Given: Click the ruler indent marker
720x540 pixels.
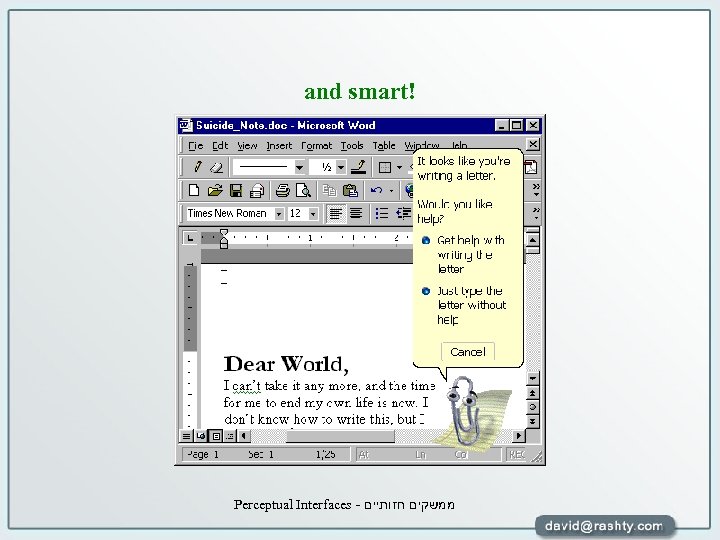Looking at the screenshot, I should 224,238.
